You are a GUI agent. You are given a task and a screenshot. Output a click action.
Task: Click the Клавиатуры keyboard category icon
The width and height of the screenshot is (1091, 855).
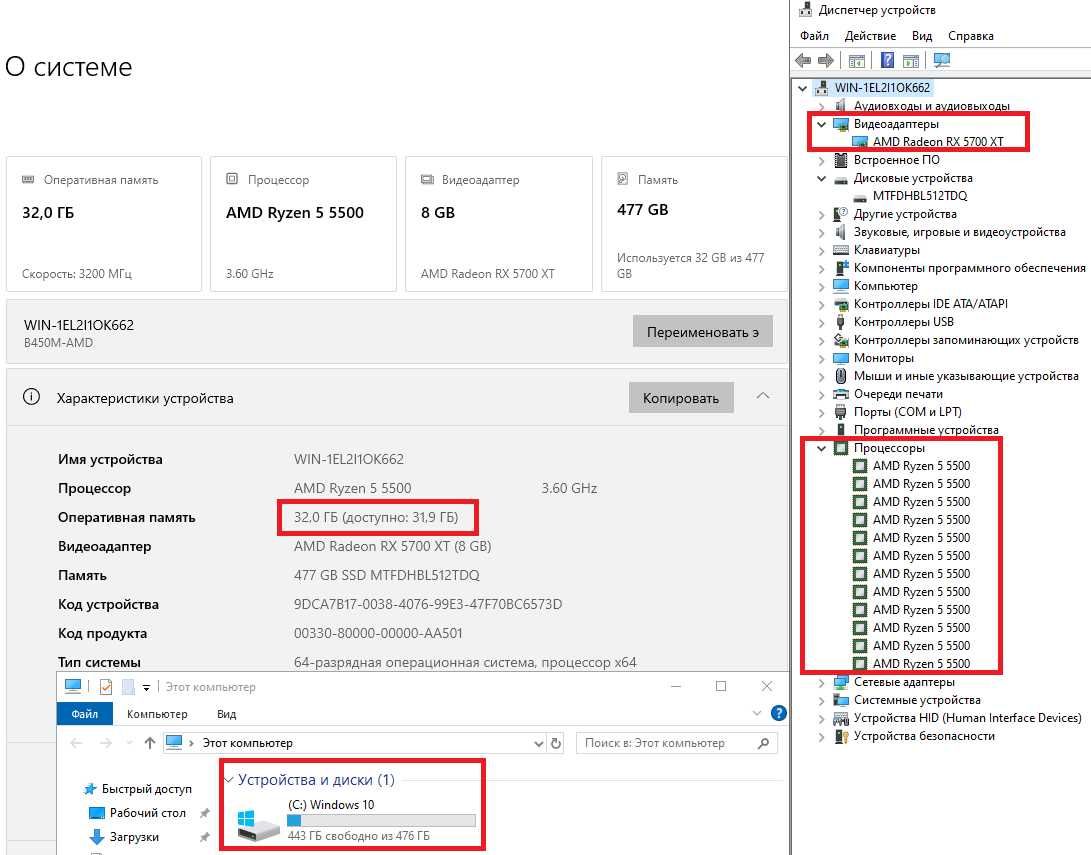click(x=841, y=250)
